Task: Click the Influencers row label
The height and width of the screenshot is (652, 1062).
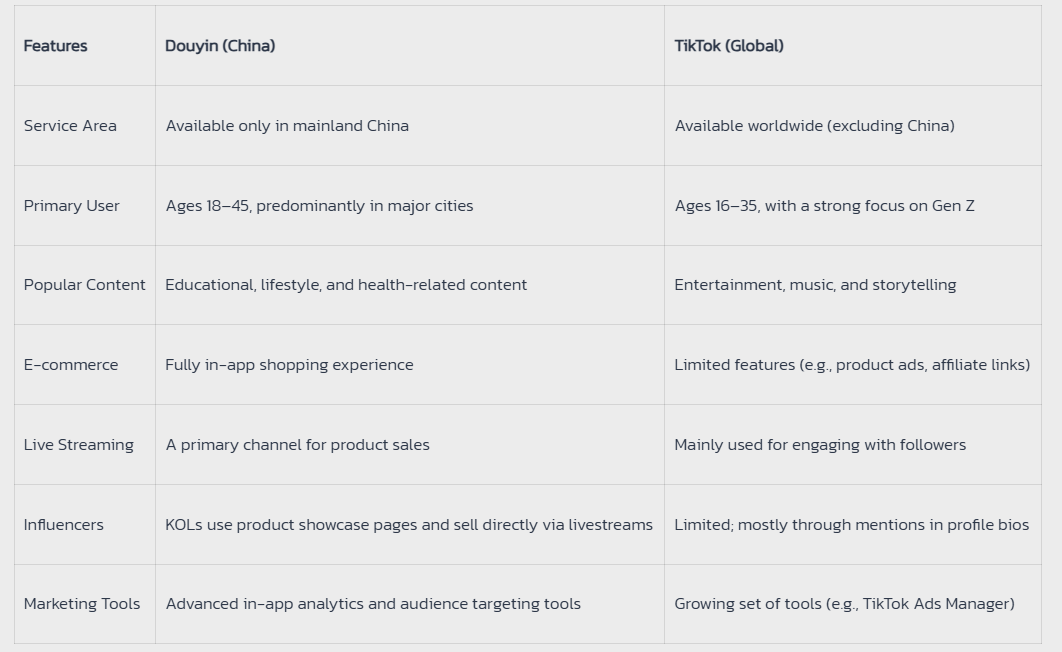Action: pos(64,525)
